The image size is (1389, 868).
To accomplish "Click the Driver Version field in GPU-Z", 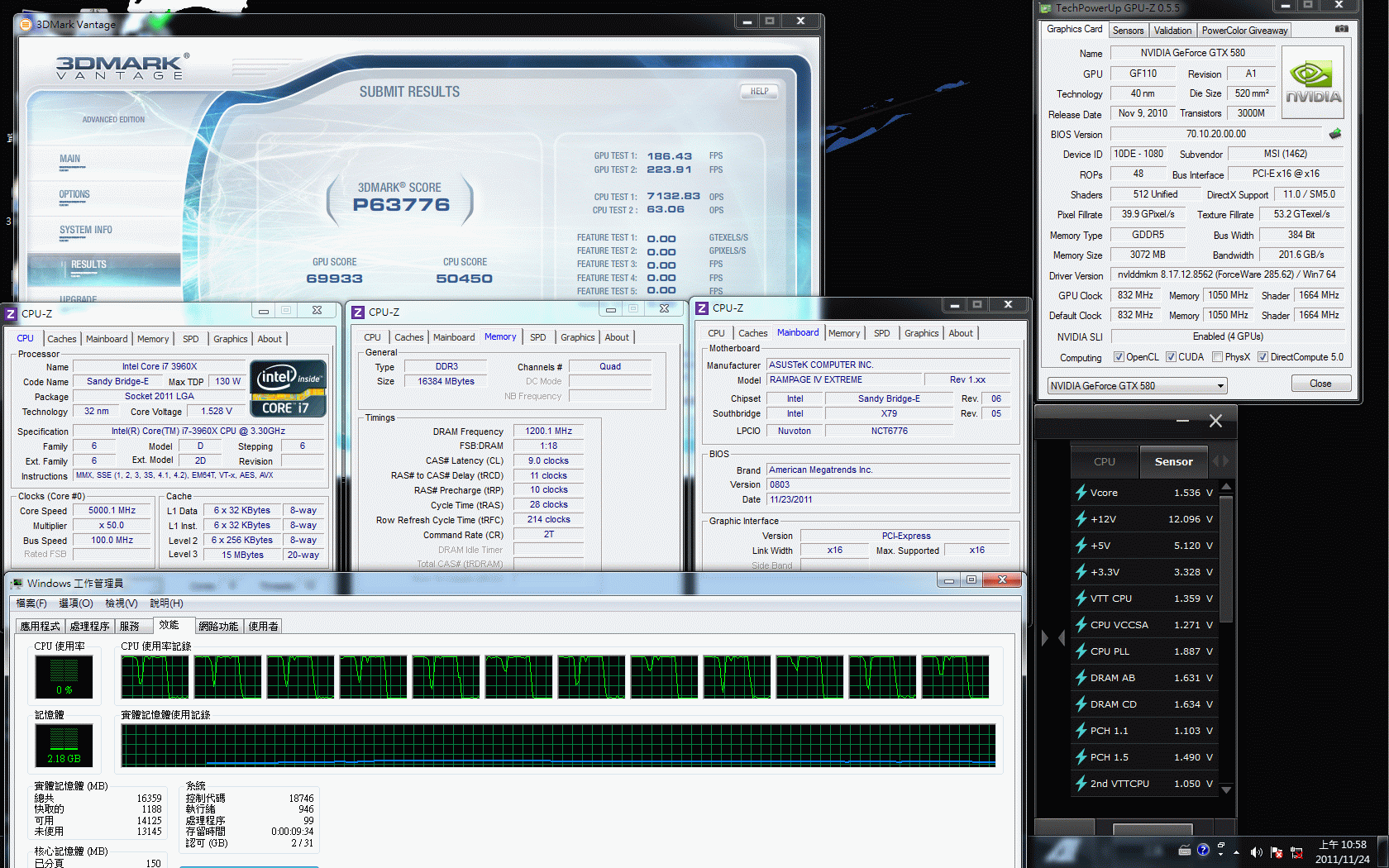I will coord(1227,274).
